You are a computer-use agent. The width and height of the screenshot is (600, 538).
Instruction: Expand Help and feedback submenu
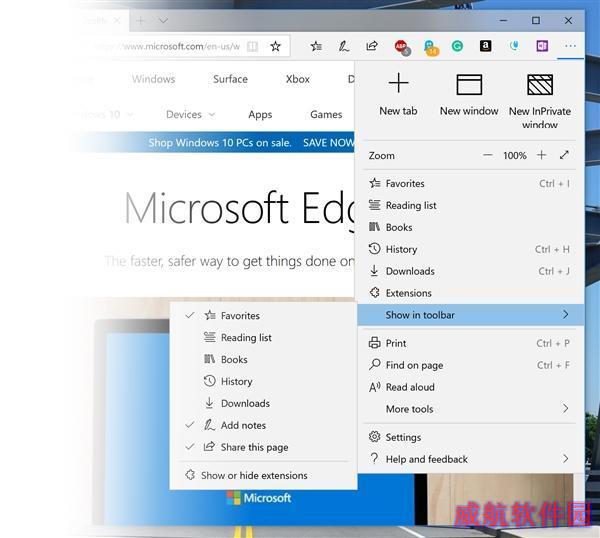coord(470,459)
